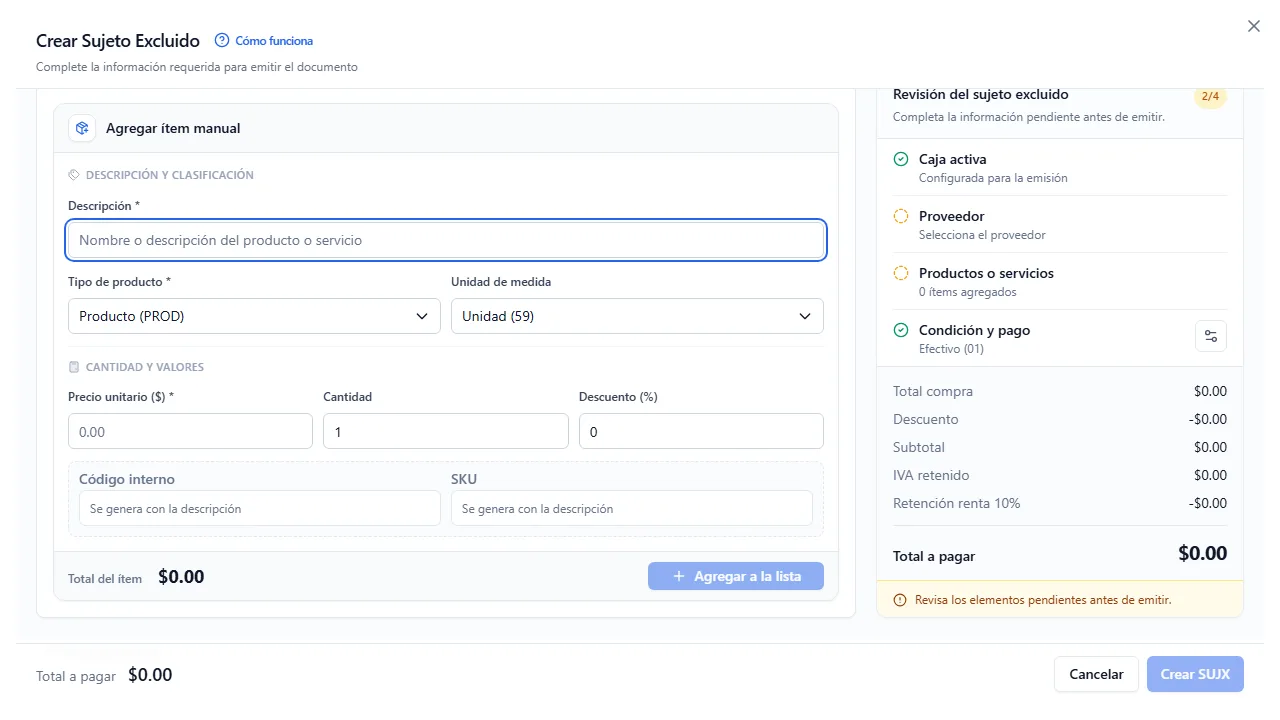
Task: Select the Productos o servicios review step text
Action: pyautogui.click(x=986, y=273)
